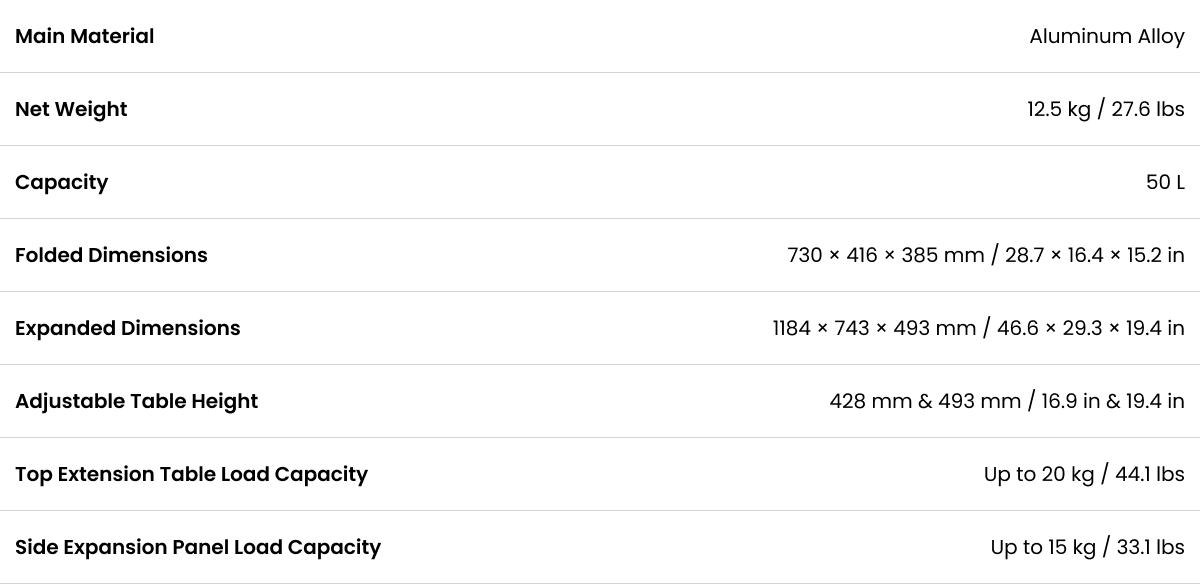Select the 50 L capacity value
Viewport: 1200px width, 584px height.
[1165, 182]
